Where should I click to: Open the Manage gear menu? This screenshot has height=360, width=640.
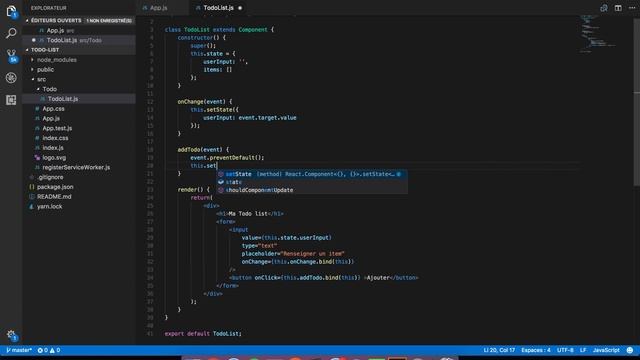click(11, 335)
